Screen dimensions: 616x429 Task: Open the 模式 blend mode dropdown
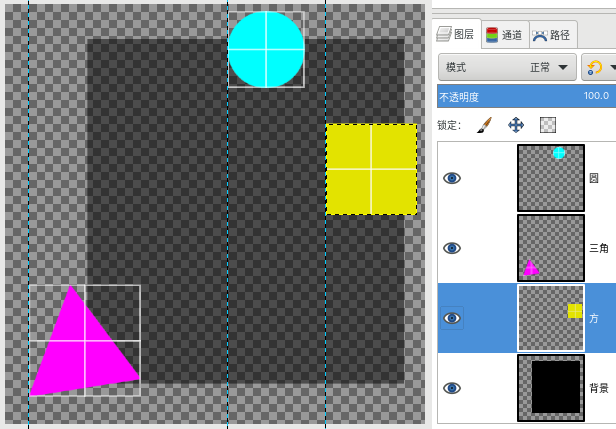[x=507, y=67]
